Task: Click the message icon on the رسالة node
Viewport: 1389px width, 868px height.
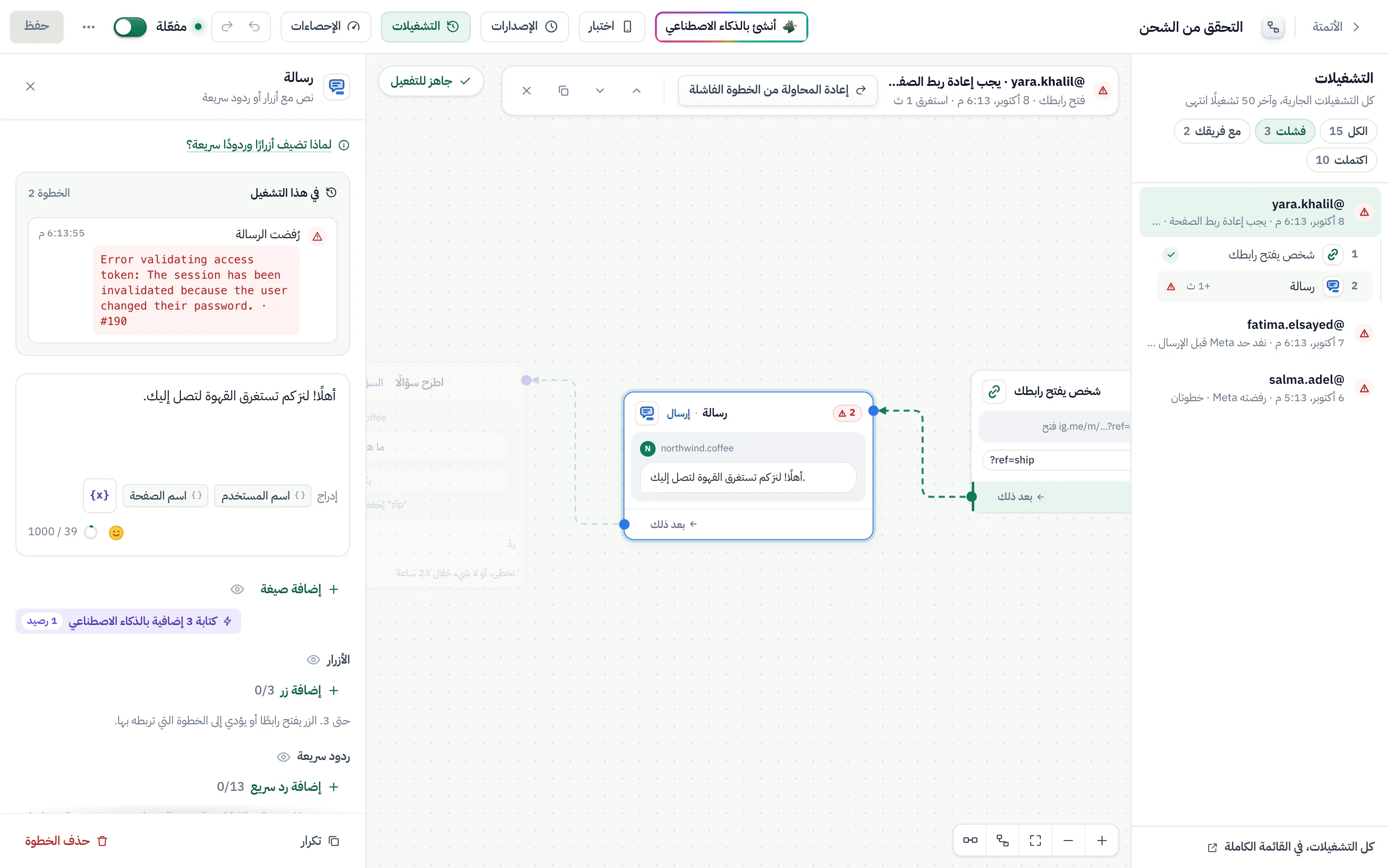Action: (x=647, y=413)
